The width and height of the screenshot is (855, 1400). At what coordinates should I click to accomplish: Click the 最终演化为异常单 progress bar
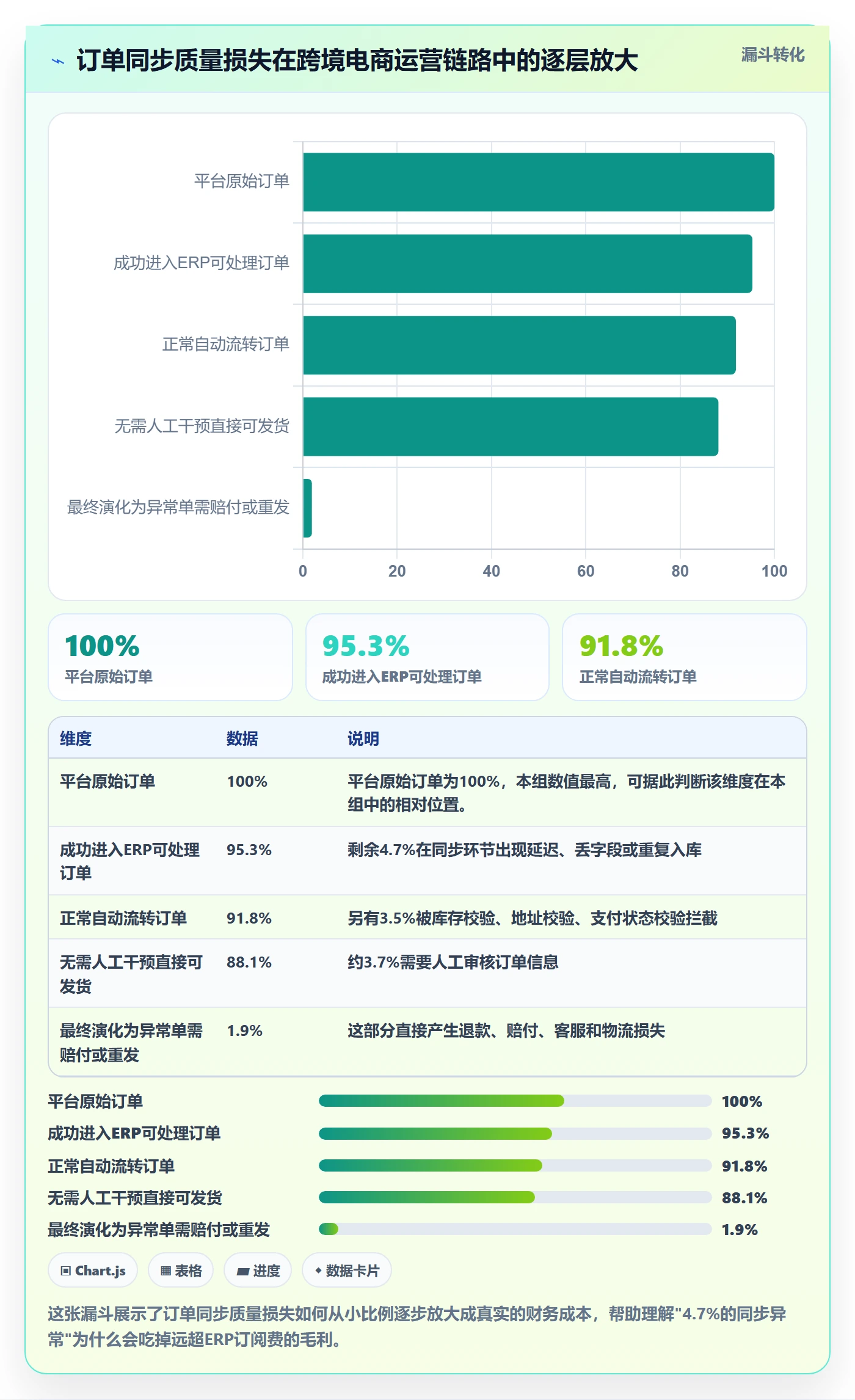pos(515,1229)
